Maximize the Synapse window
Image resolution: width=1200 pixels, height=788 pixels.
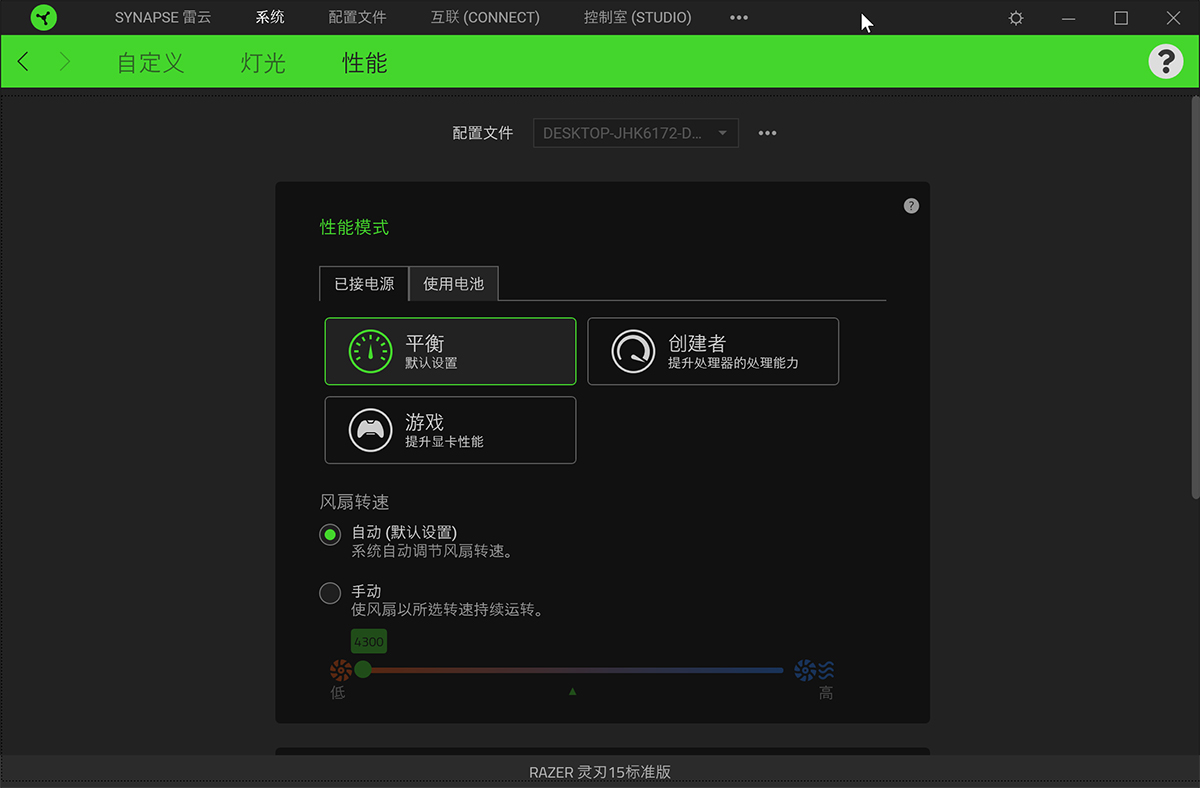point(1121,18)
